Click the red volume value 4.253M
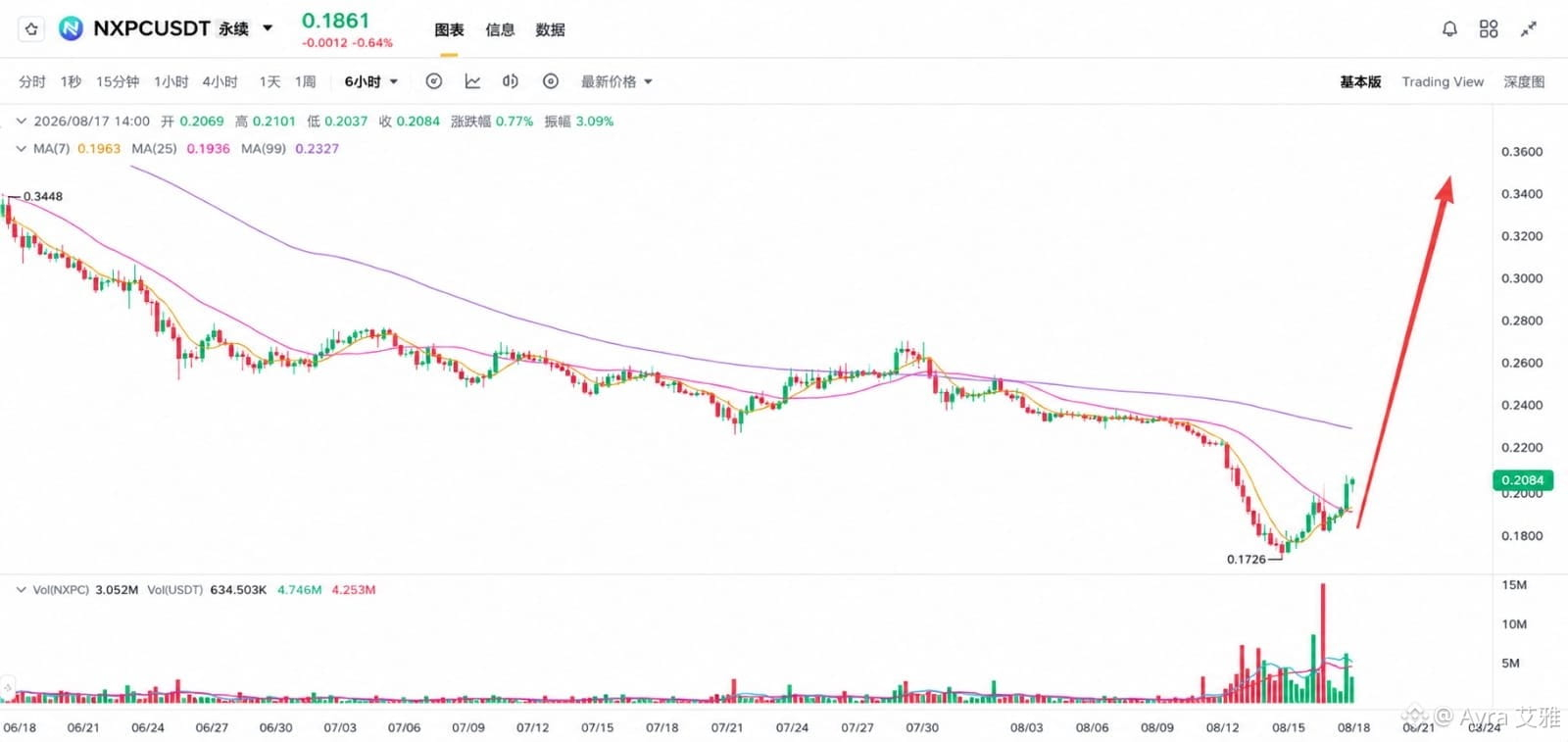This screenshot has width=1568, height=742. pyautogui.click(x=354, y=590)
